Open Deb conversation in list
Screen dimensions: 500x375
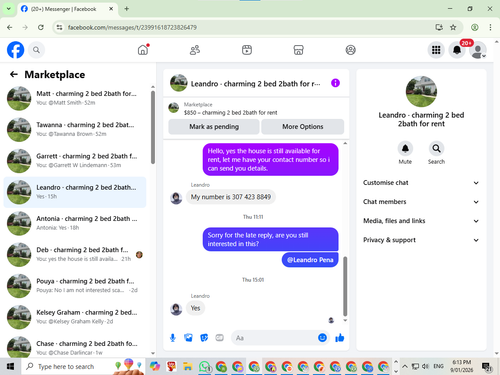point(75,254)
